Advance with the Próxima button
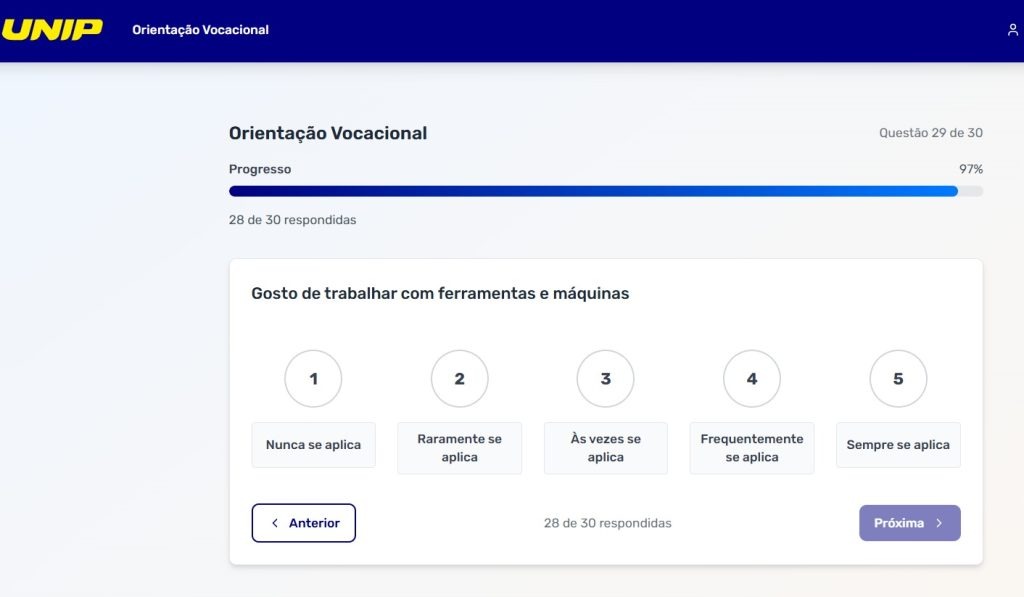This screenshot has width=1024, height=597. 909,523
